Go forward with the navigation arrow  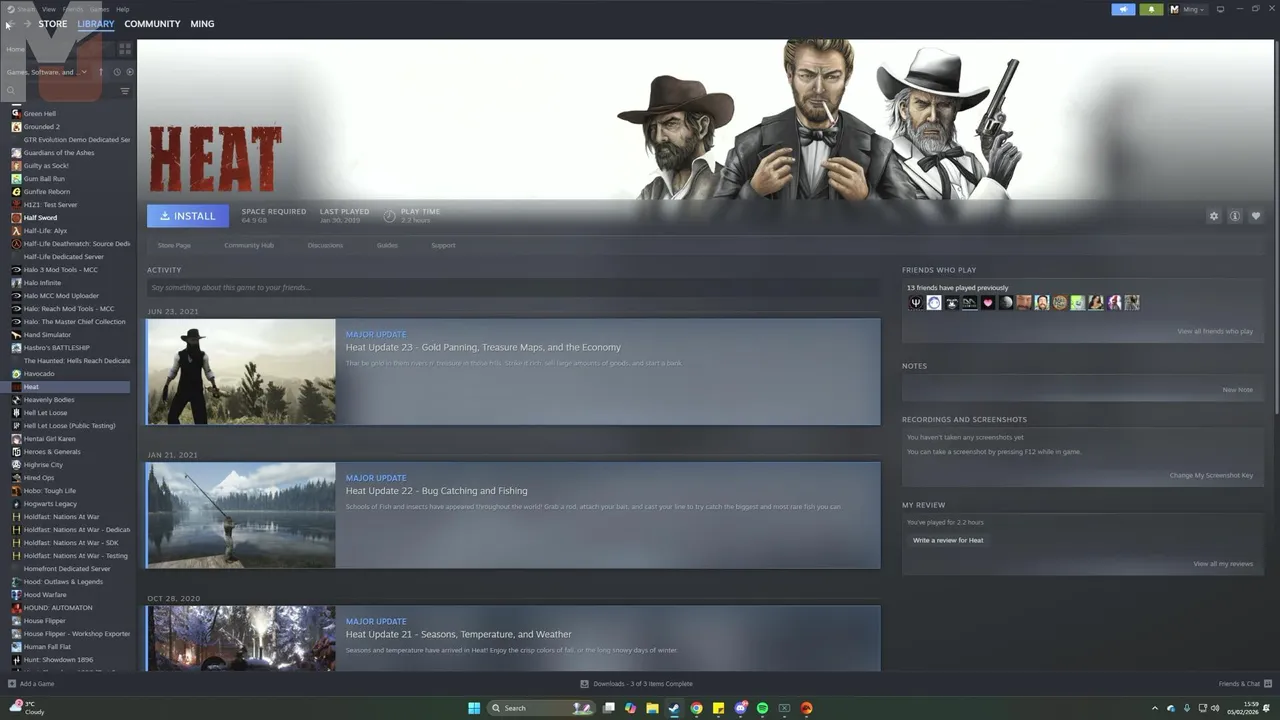pos(26,24)
